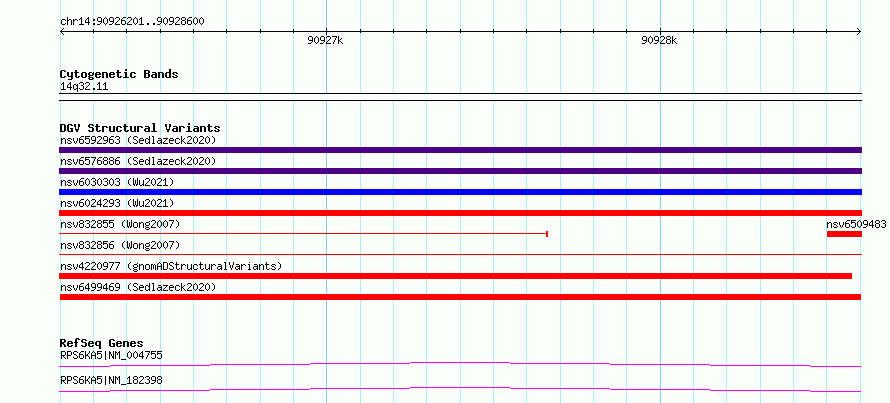Open variant label nsv832855 (Wong2007)
The height and width of the screenshot is (403, 890).
click(120, 225)
